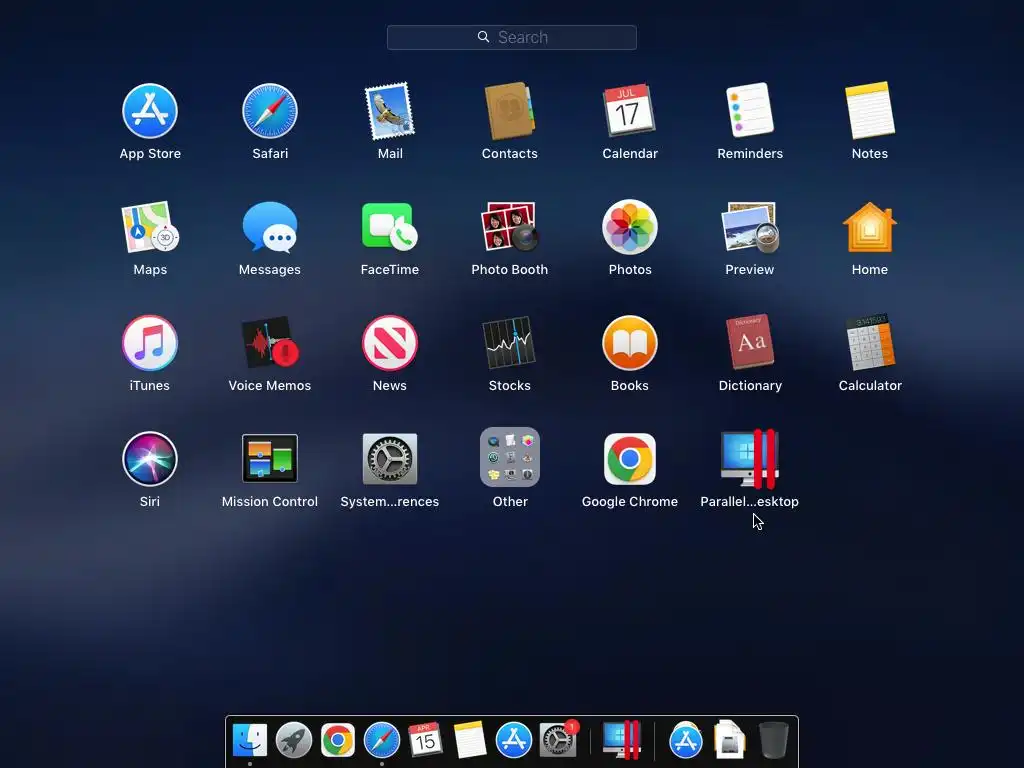The image size is (1024, 768).
Task: Open FaceTime
Action: coord(390,227)
